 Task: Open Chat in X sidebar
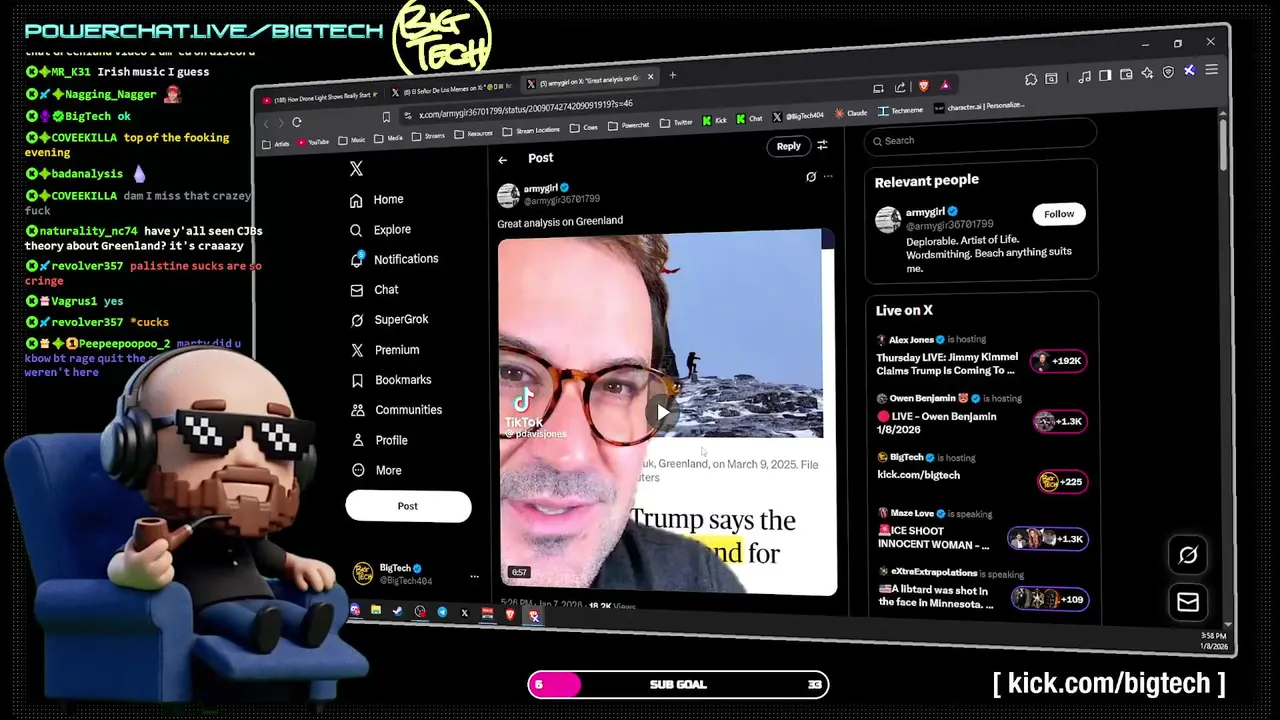374,290
